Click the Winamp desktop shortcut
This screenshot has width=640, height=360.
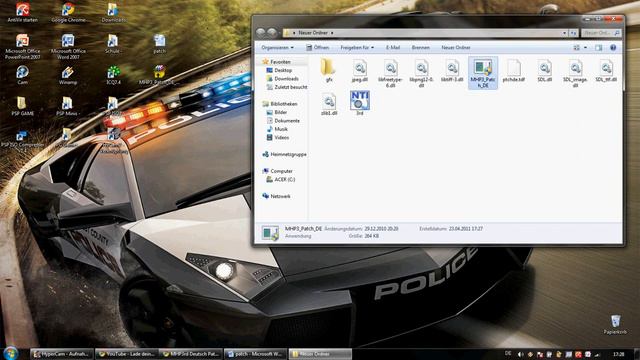(68, 75)
